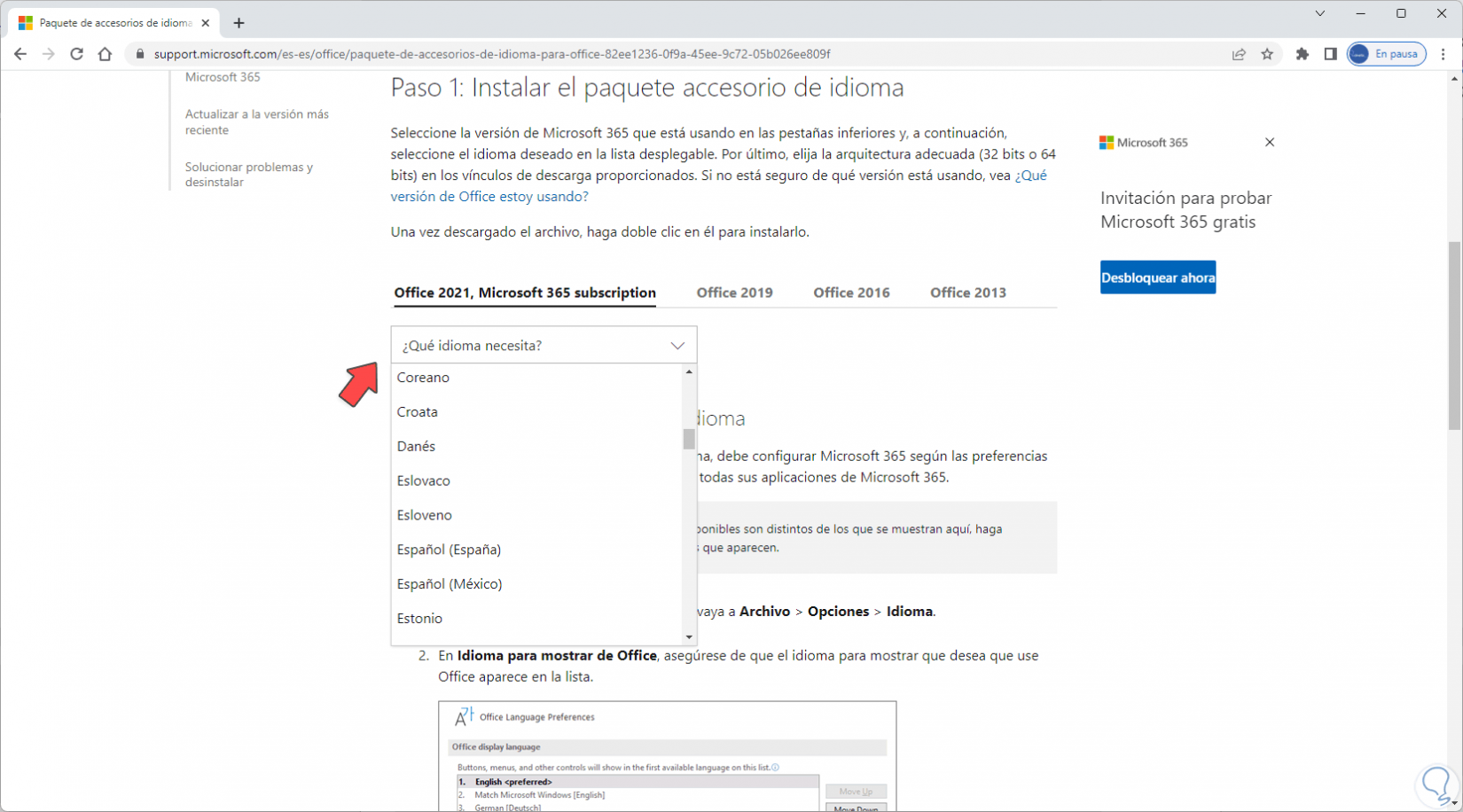Choose Coreano from the language list
The height and width of the screenshot is (812, 1463).
tap(536, 378)
